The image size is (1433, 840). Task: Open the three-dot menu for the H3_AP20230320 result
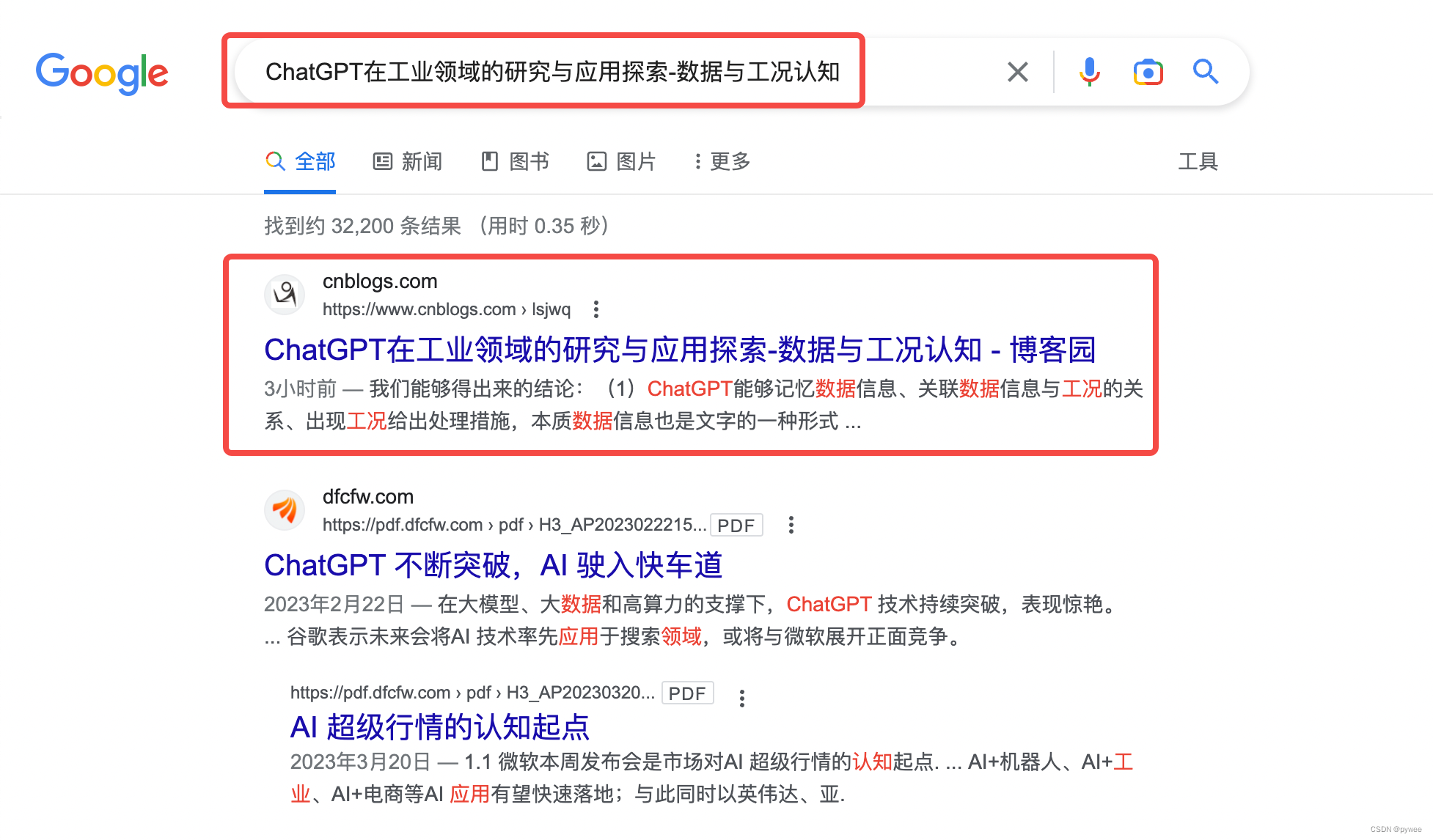click(742, 698)
